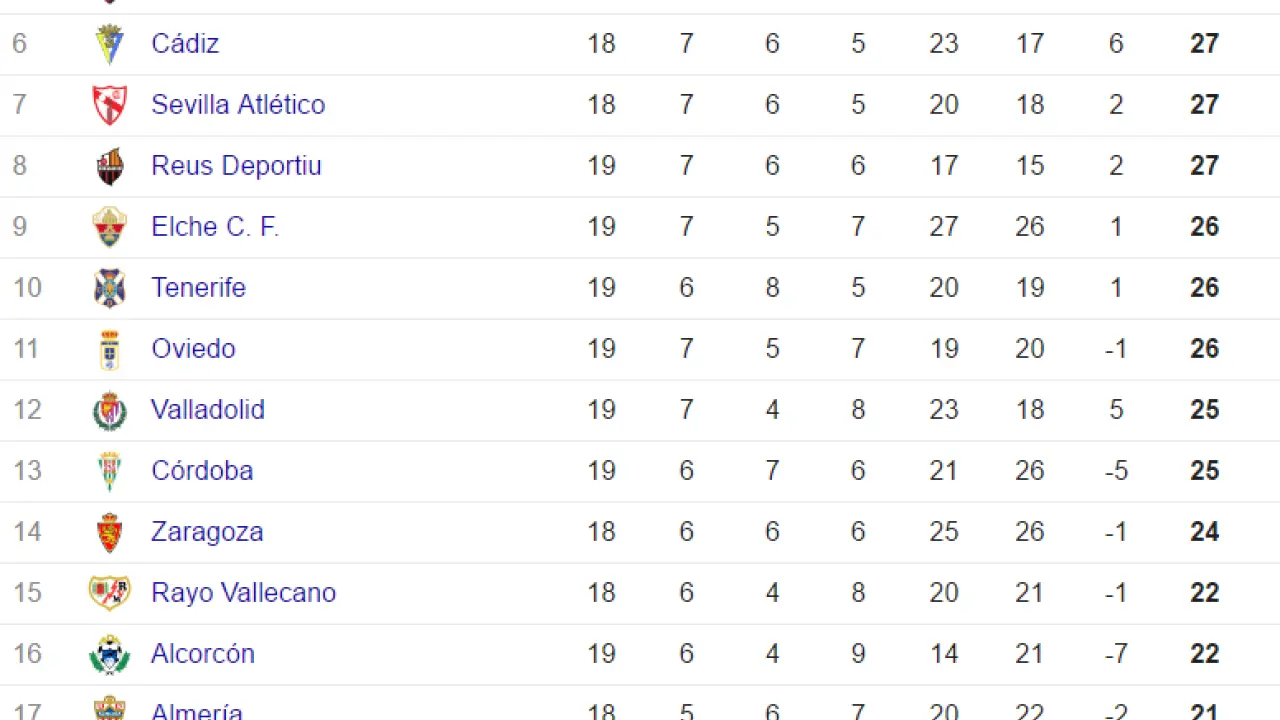The height and width of the screenshot is (720, 1280).
Task: Click Zaragoza's 24 points total
Action: coord(1204,532)
